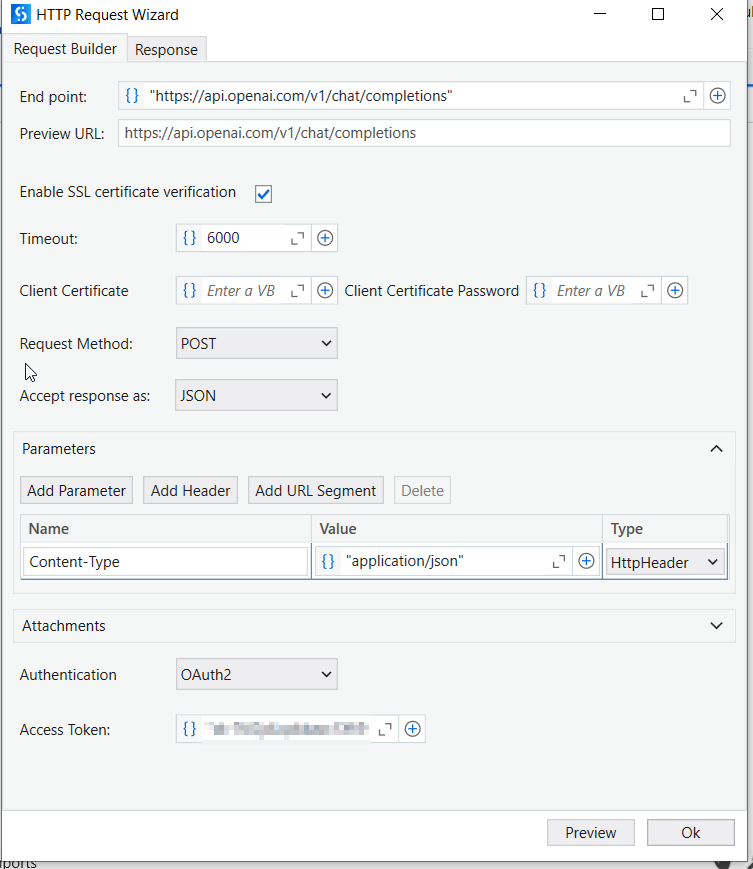Viewport: 753px width, 869px height.
Task: Click the Preview button
Action: click(x=591, y=832)
